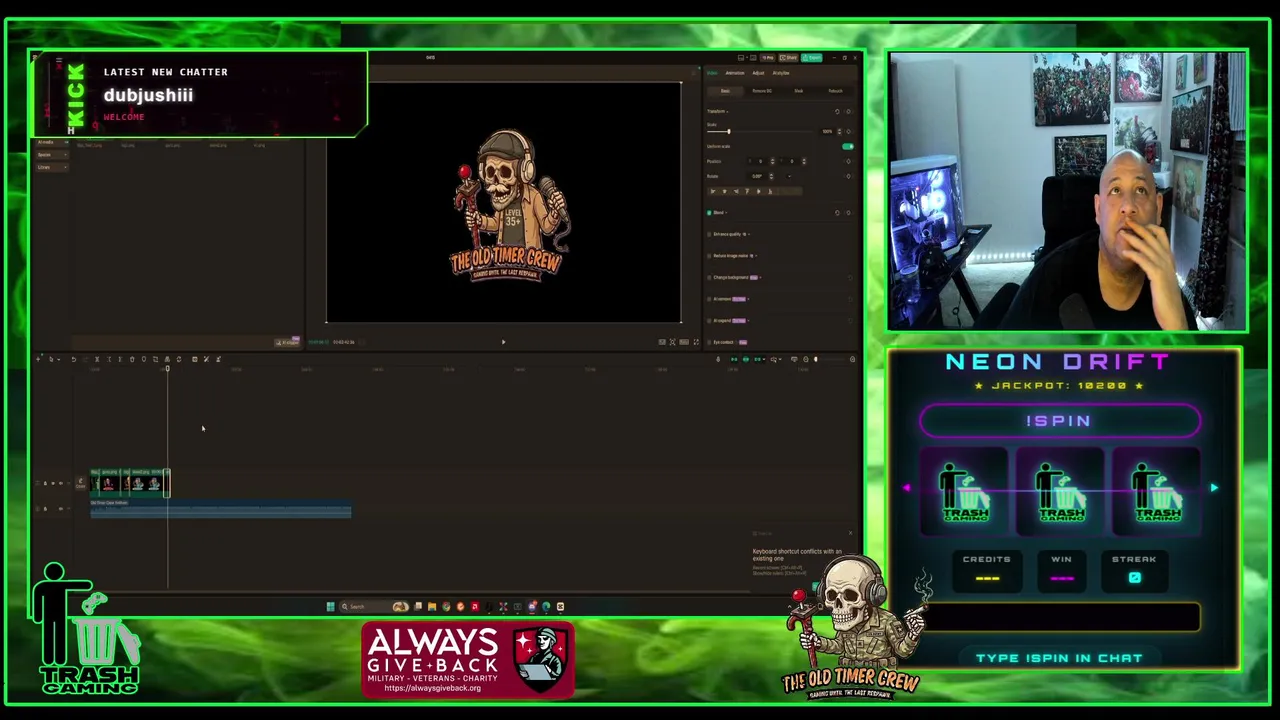Reset the Transform settings
This screenshot has width=1280, height=720.
[x=837, y=112]
